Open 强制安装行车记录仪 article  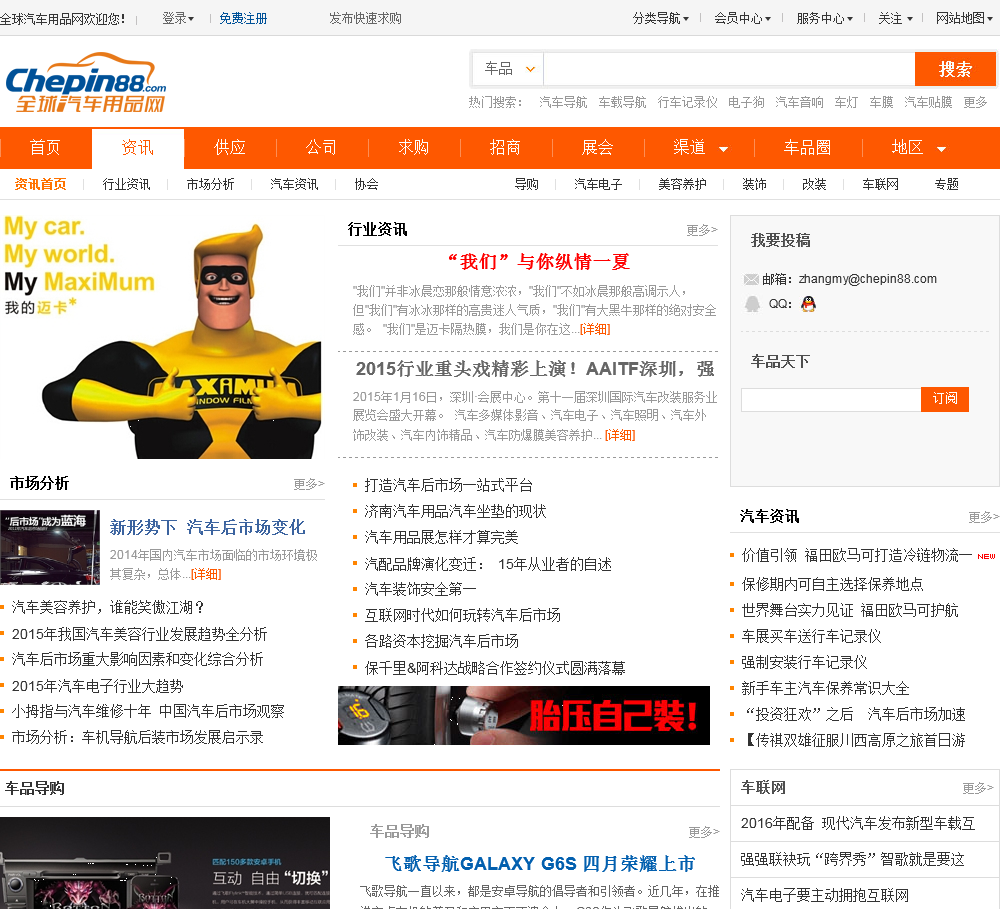[804, 662]
